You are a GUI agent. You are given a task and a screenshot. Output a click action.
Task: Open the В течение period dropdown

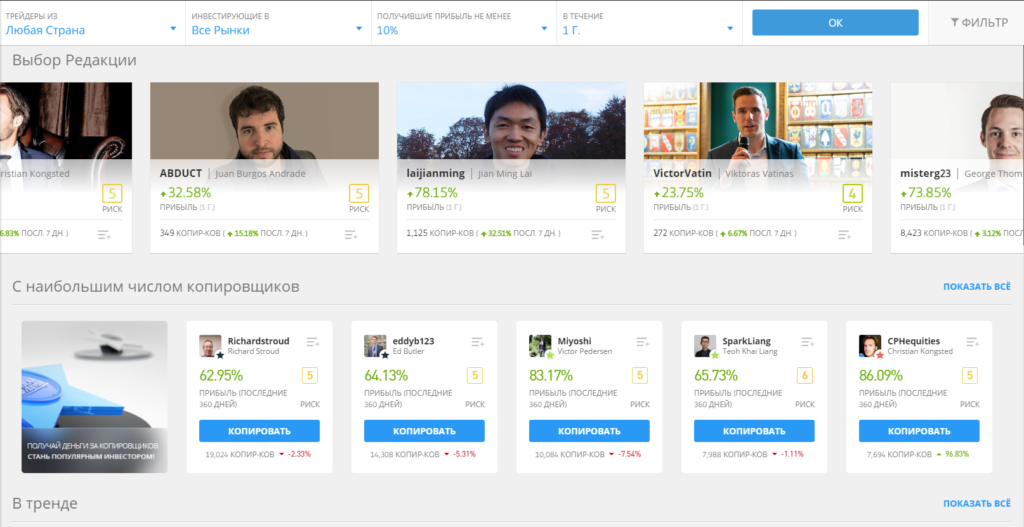click(x=649, y=23)
